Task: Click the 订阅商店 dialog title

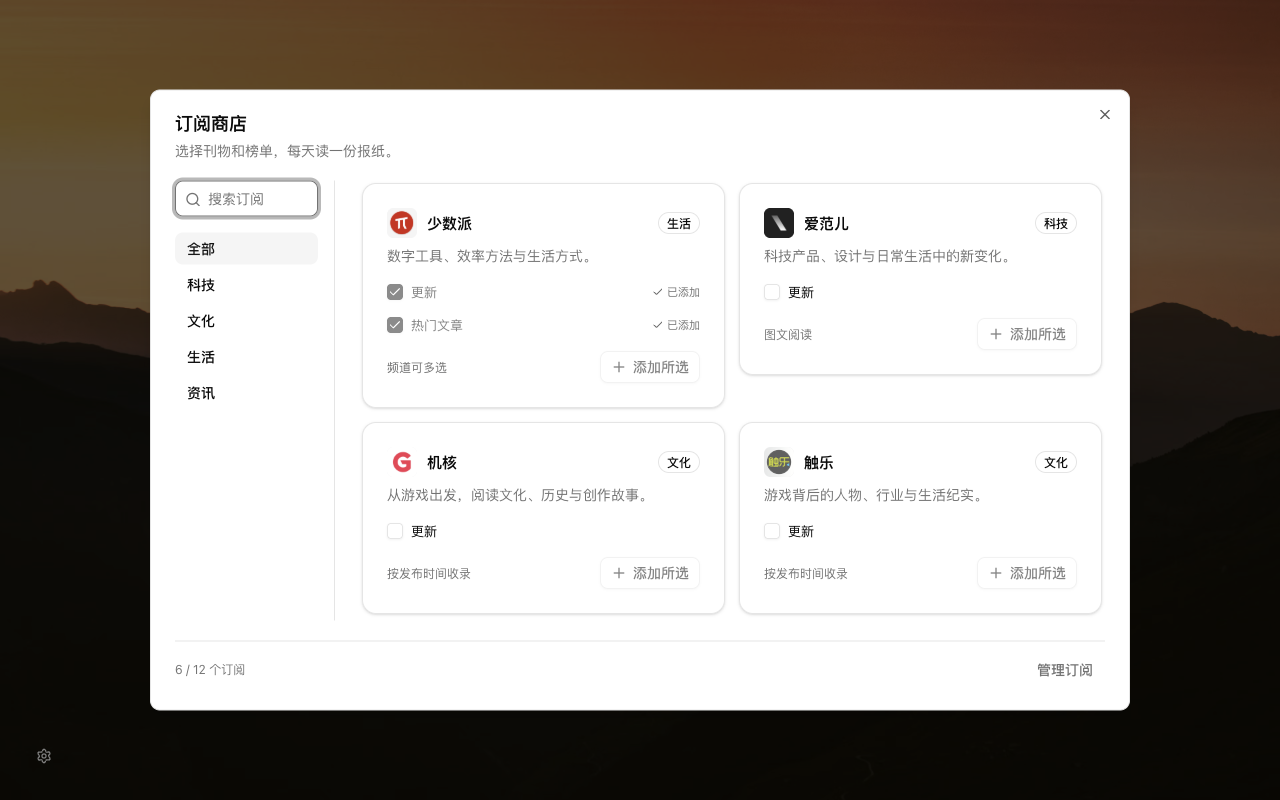Action: point(211,124)
